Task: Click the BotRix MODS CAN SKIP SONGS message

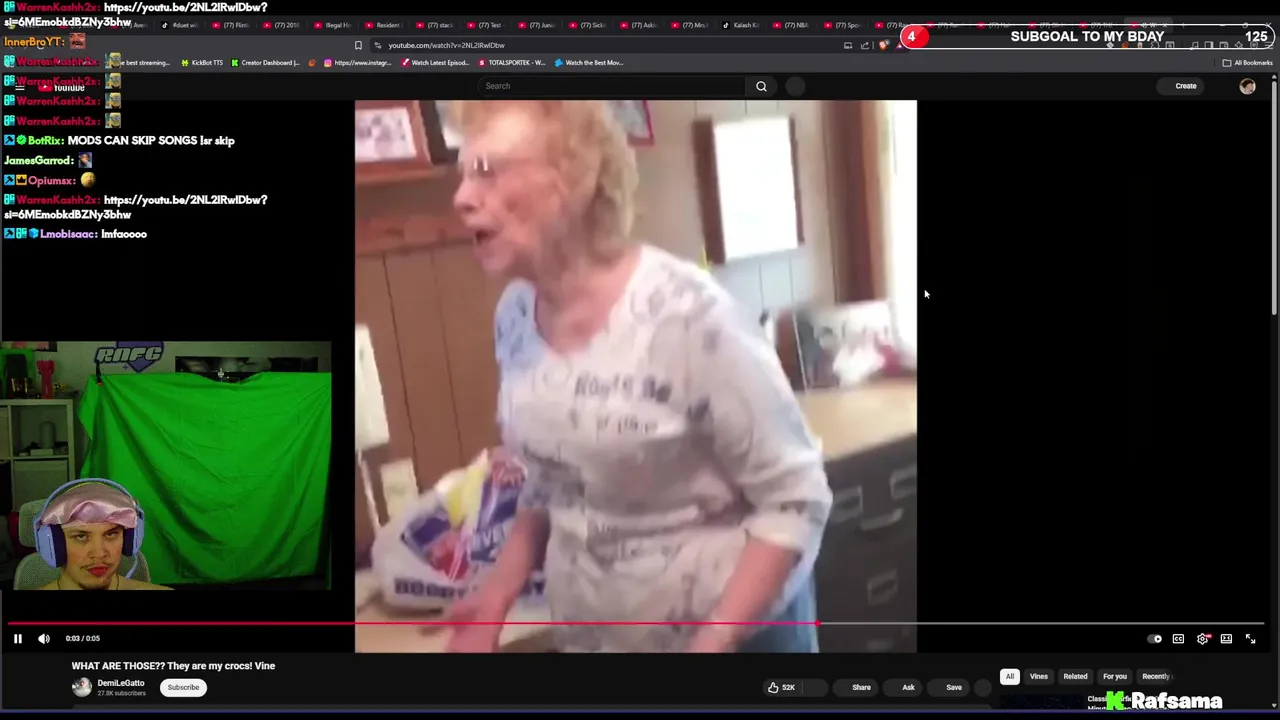Action: (119, 140)
